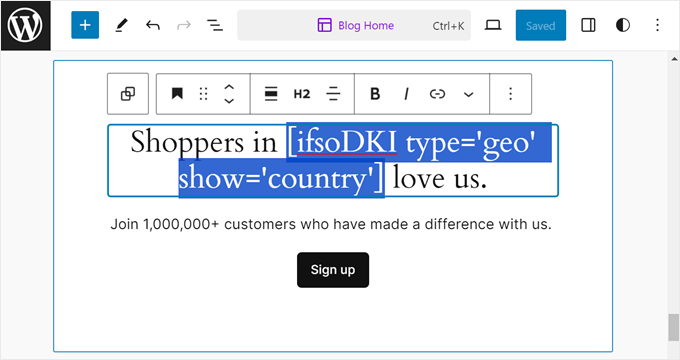Undo the last change

153,26
